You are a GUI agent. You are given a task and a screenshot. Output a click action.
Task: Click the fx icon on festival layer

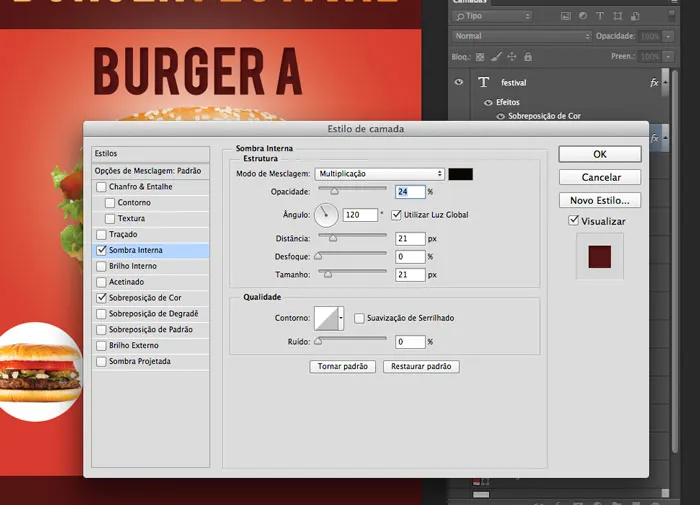(x=654, y=83)
